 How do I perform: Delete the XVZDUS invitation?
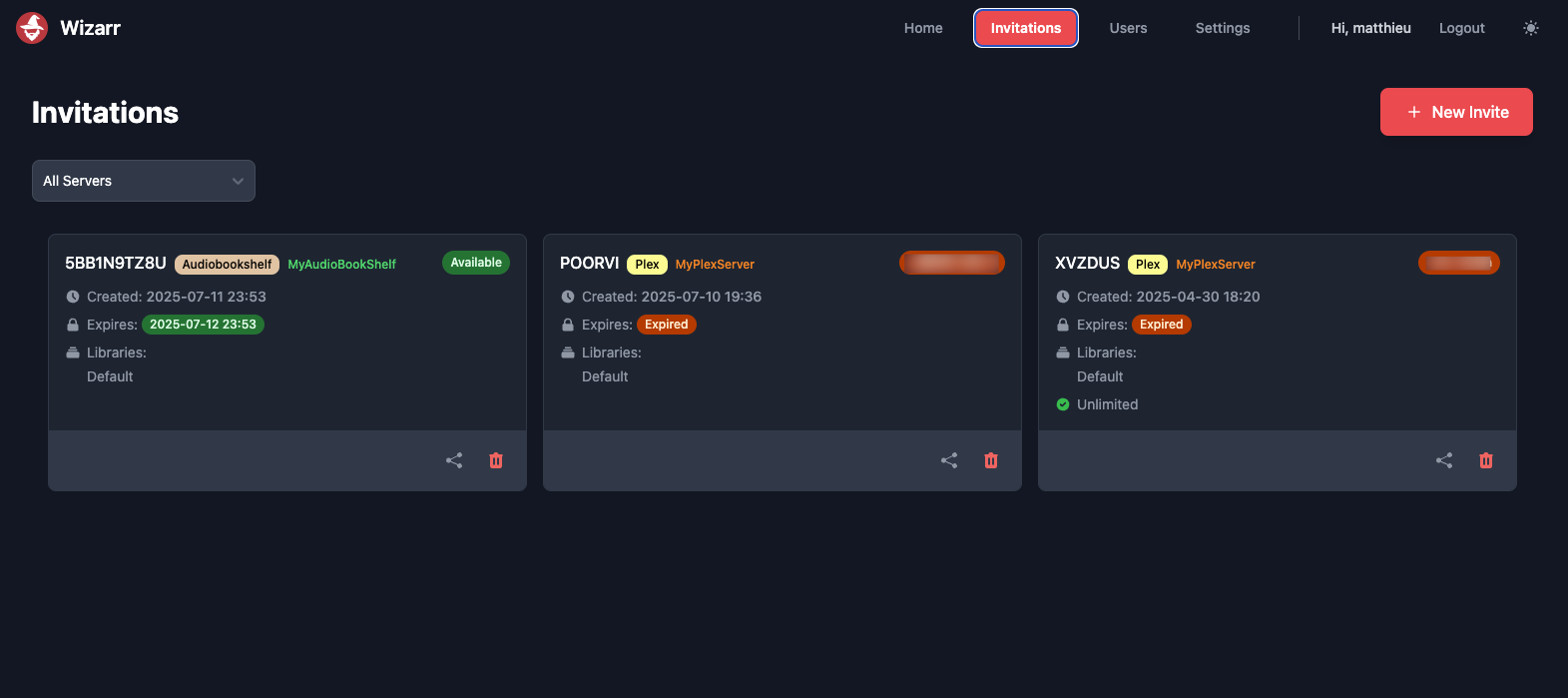pos(1486,460)
